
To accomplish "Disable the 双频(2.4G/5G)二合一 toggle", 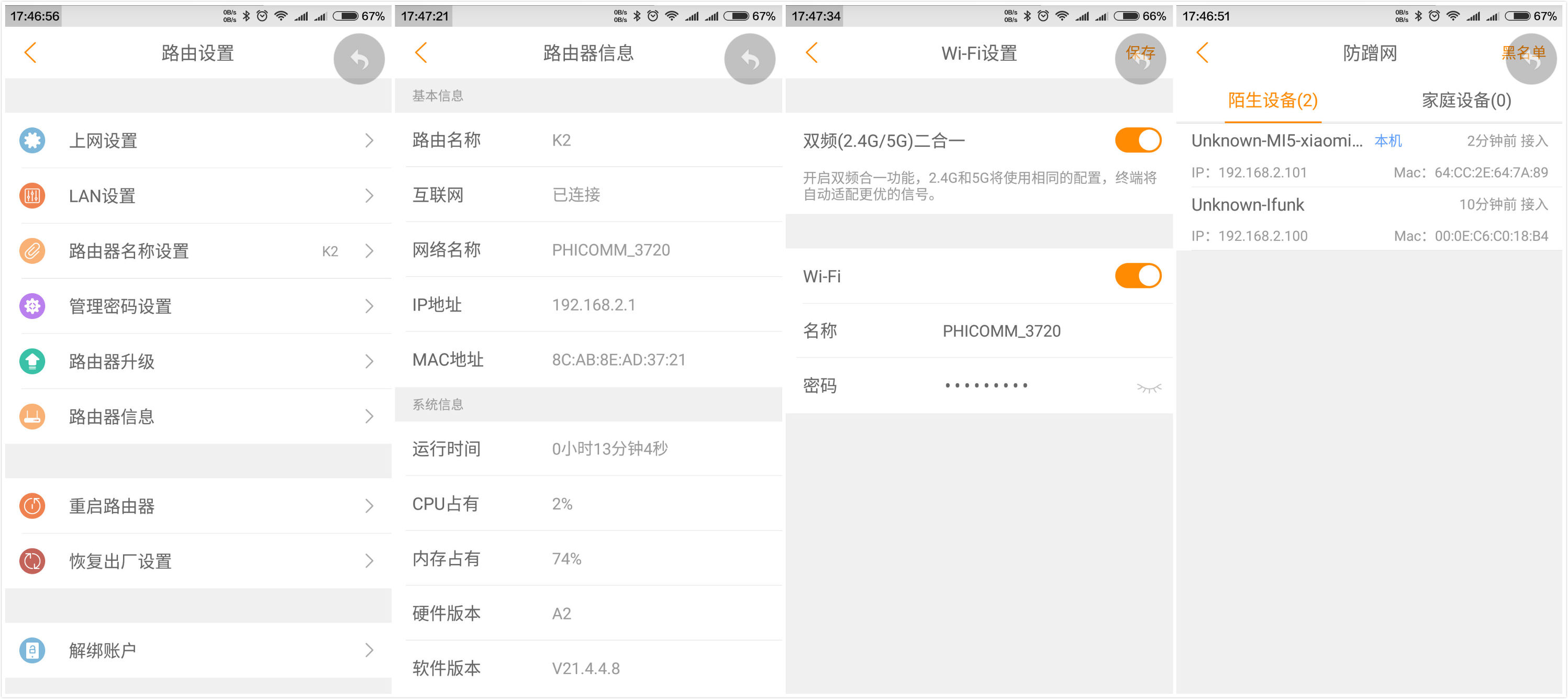I will [x=1137, y=139].
